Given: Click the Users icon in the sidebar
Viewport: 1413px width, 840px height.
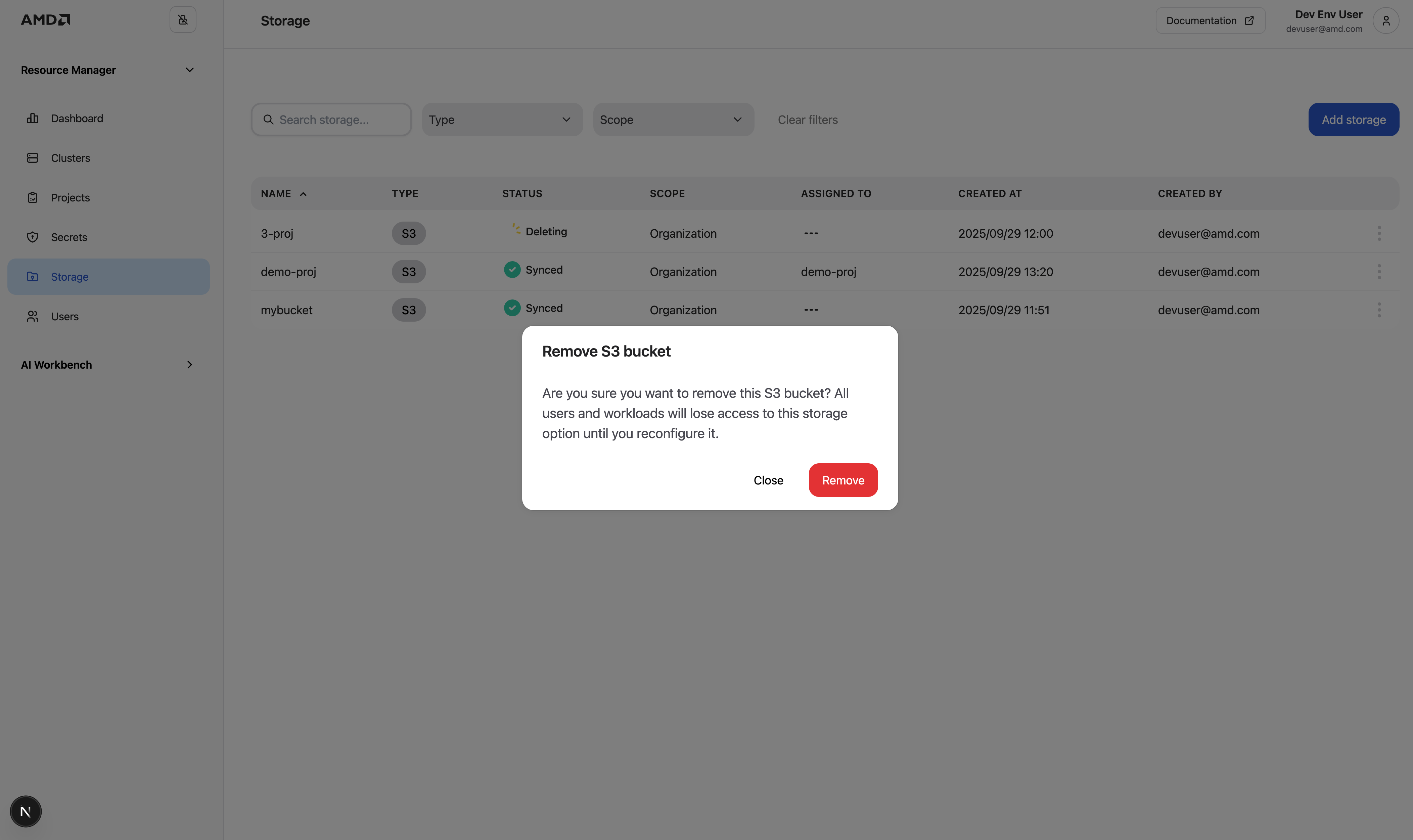Looking at the screenshot, I should pos(32,316).
